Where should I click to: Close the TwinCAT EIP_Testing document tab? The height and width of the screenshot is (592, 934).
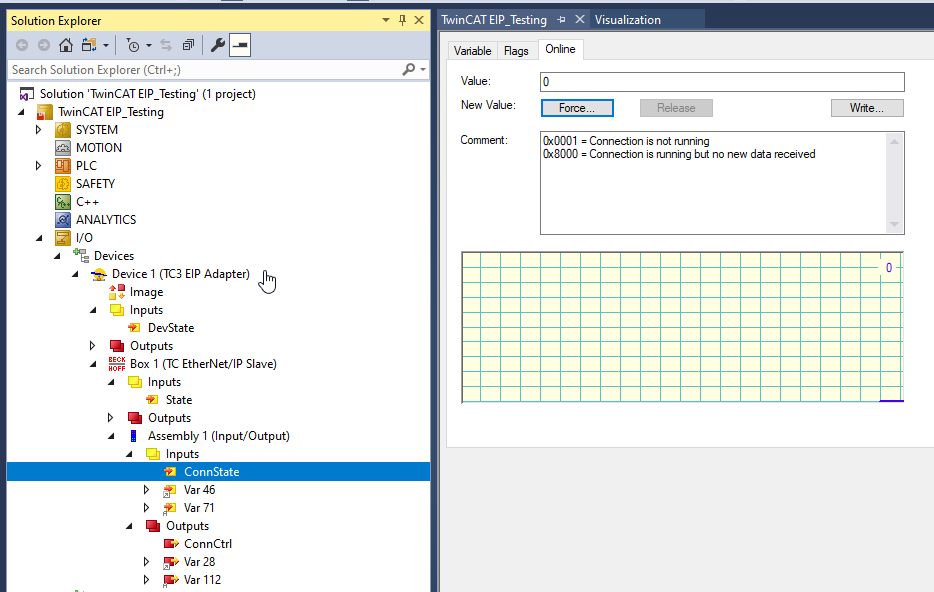tap(580, 20)
